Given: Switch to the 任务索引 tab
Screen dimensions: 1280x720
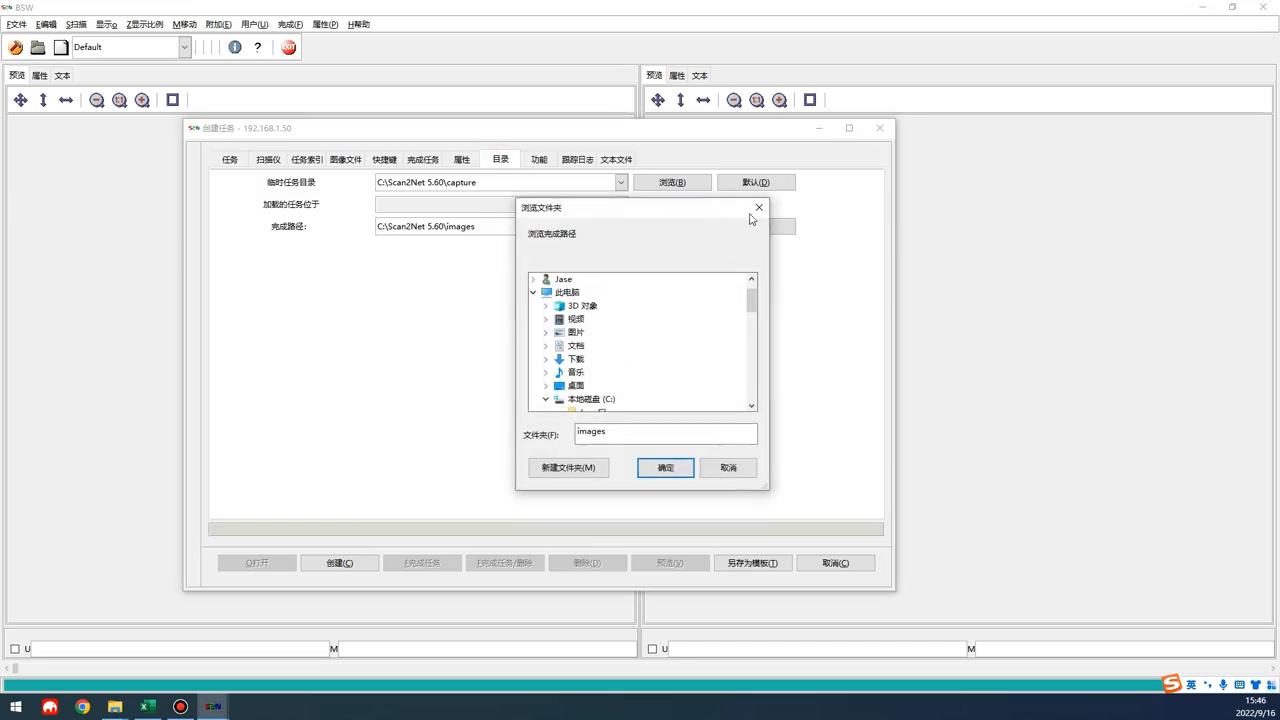Looking at the screenshot, I should tap(306, 160).
